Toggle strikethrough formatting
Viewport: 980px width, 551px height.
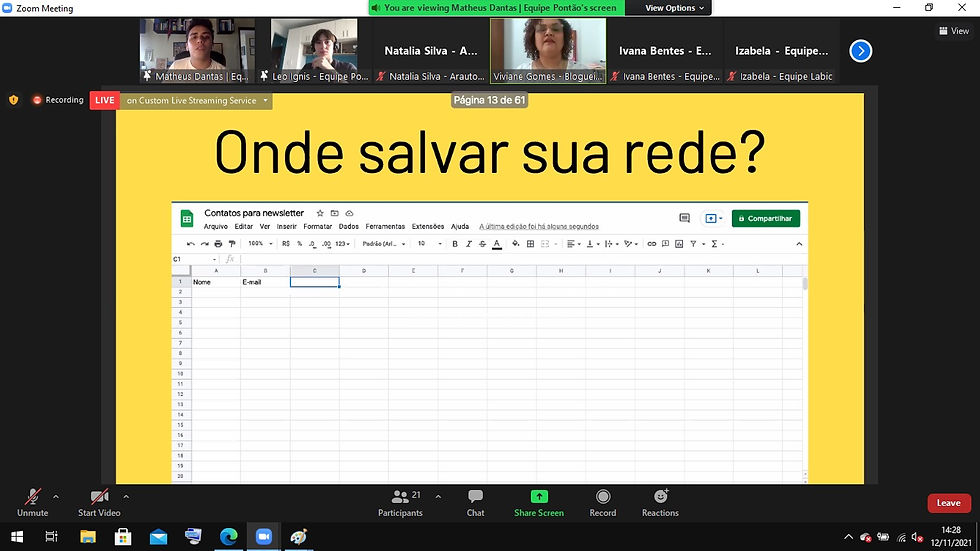pyautogui.click(x=482, y=244)
